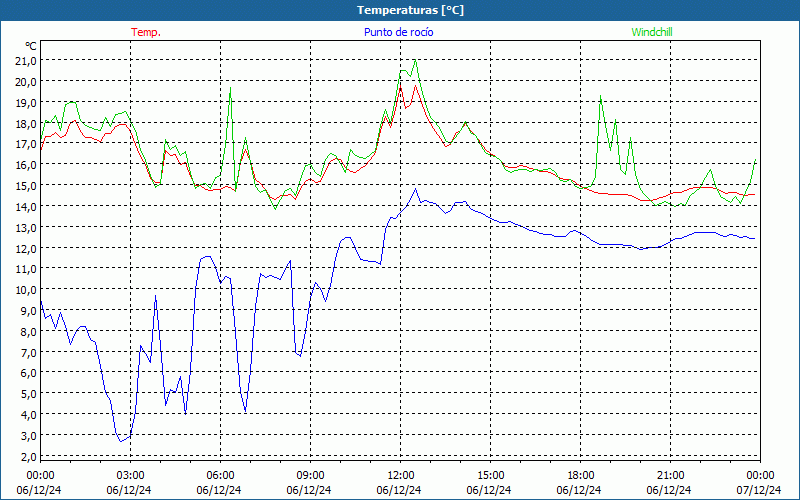Click the 3,0 y-axis value

30,436
